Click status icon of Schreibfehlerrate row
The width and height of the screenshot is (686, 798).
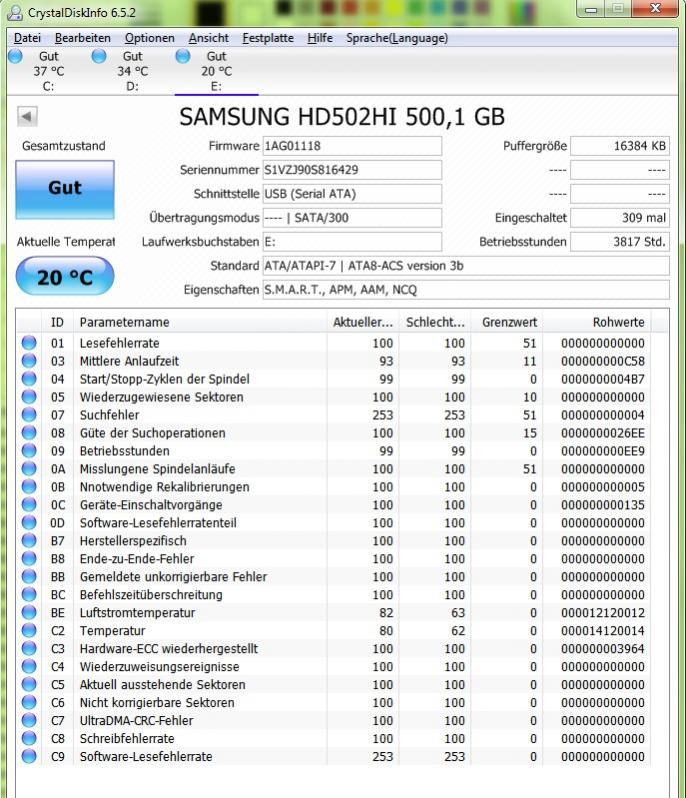pos(29,738)
